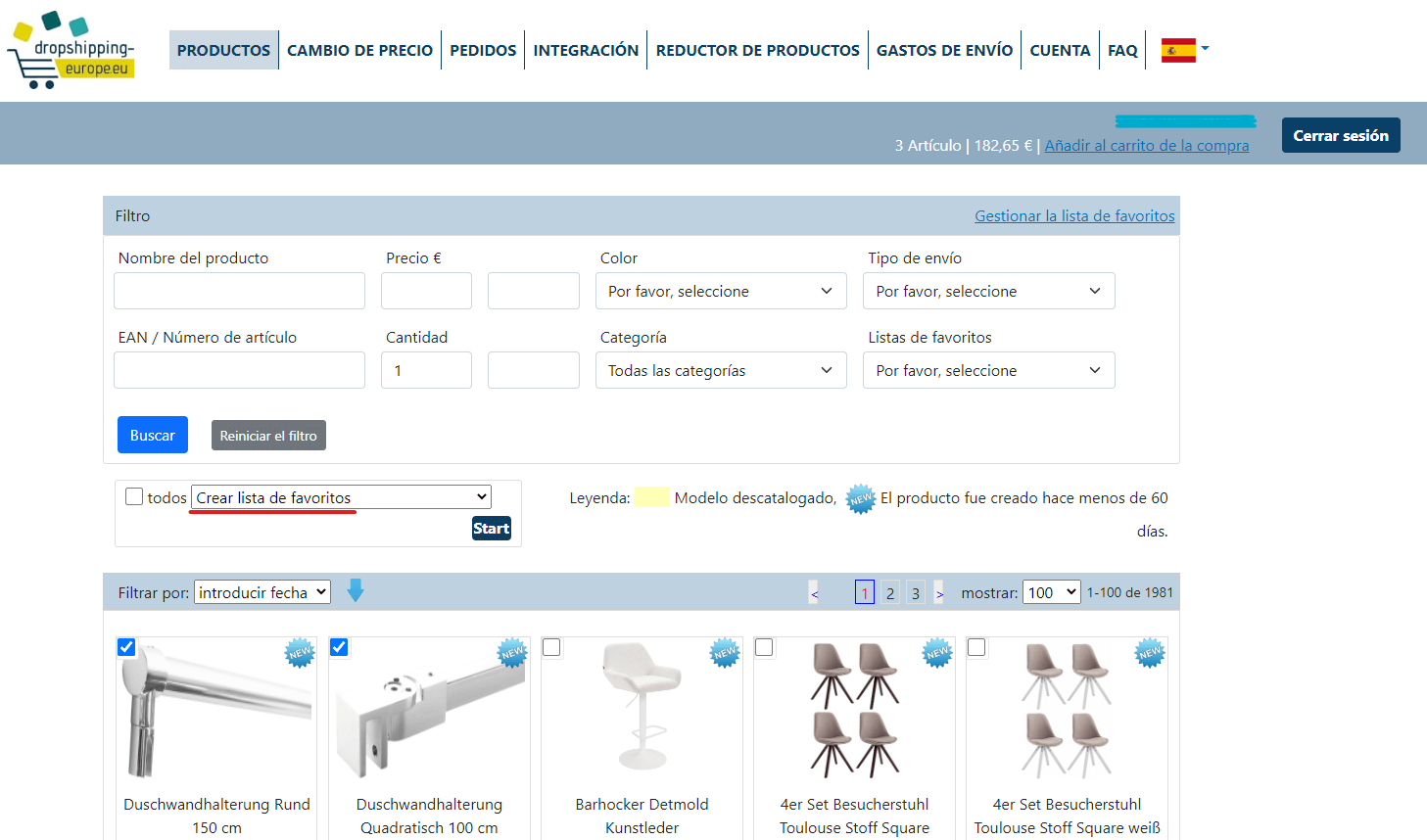Viewport: 1427px width, 840px height.
Task: Click the Cerrar sesión button
Action: [1341, 135]
